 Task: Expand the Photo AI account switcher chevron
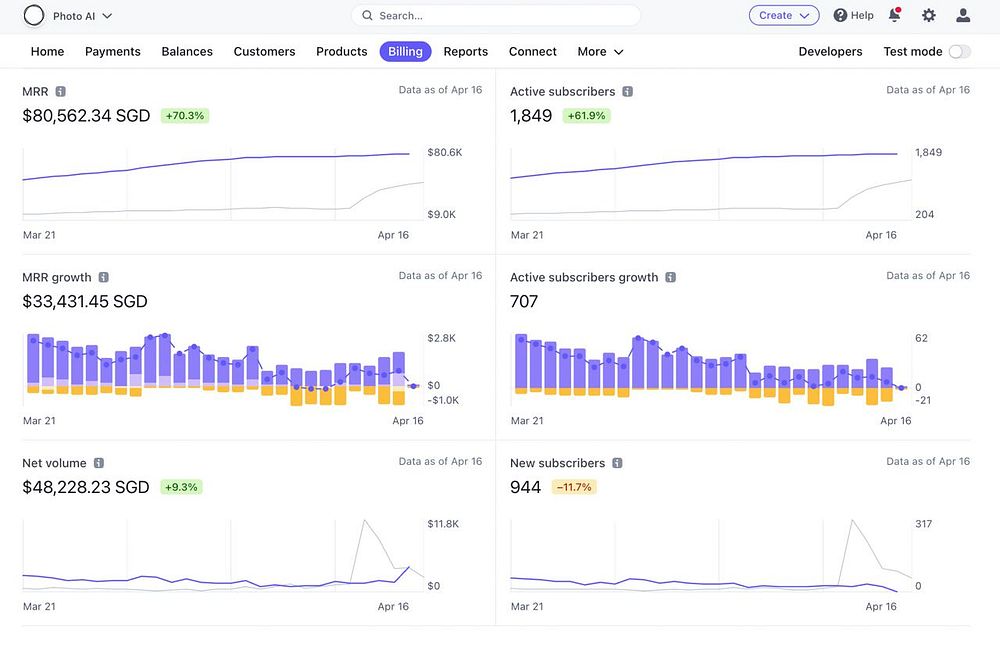point(107,16)
